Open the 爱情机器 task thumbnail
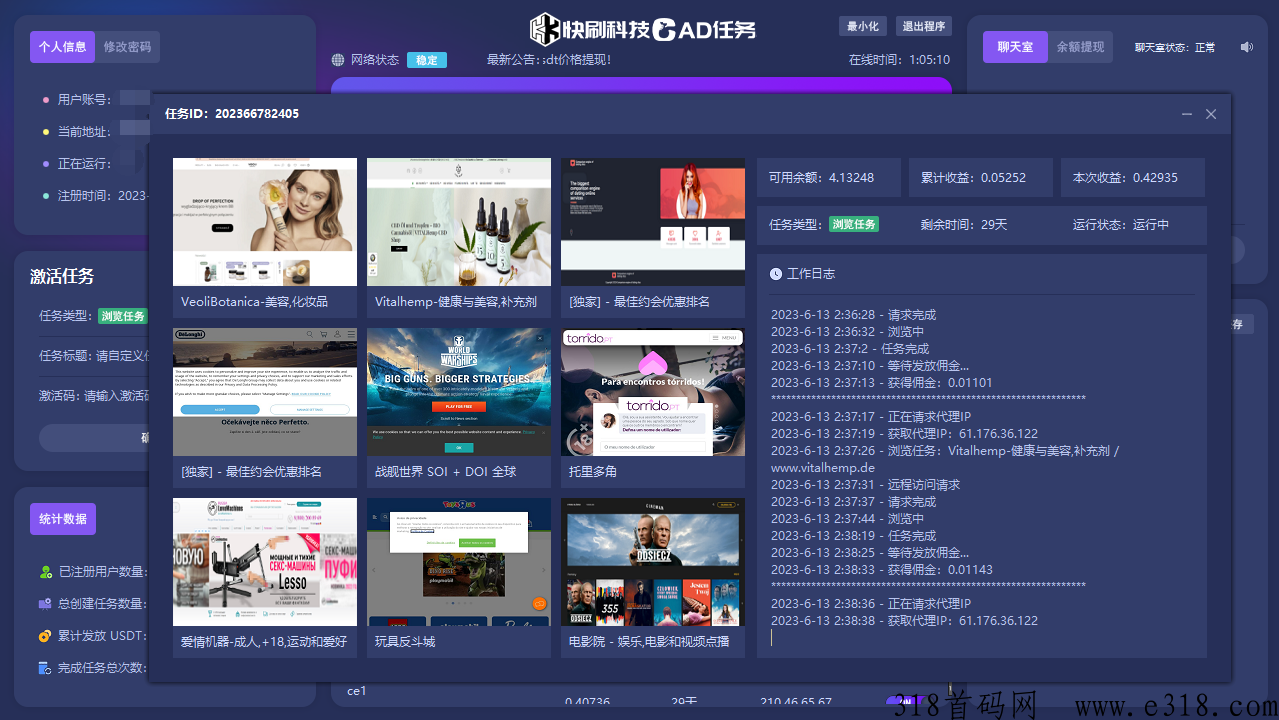The image size is (1279, 720). (265, 562)
